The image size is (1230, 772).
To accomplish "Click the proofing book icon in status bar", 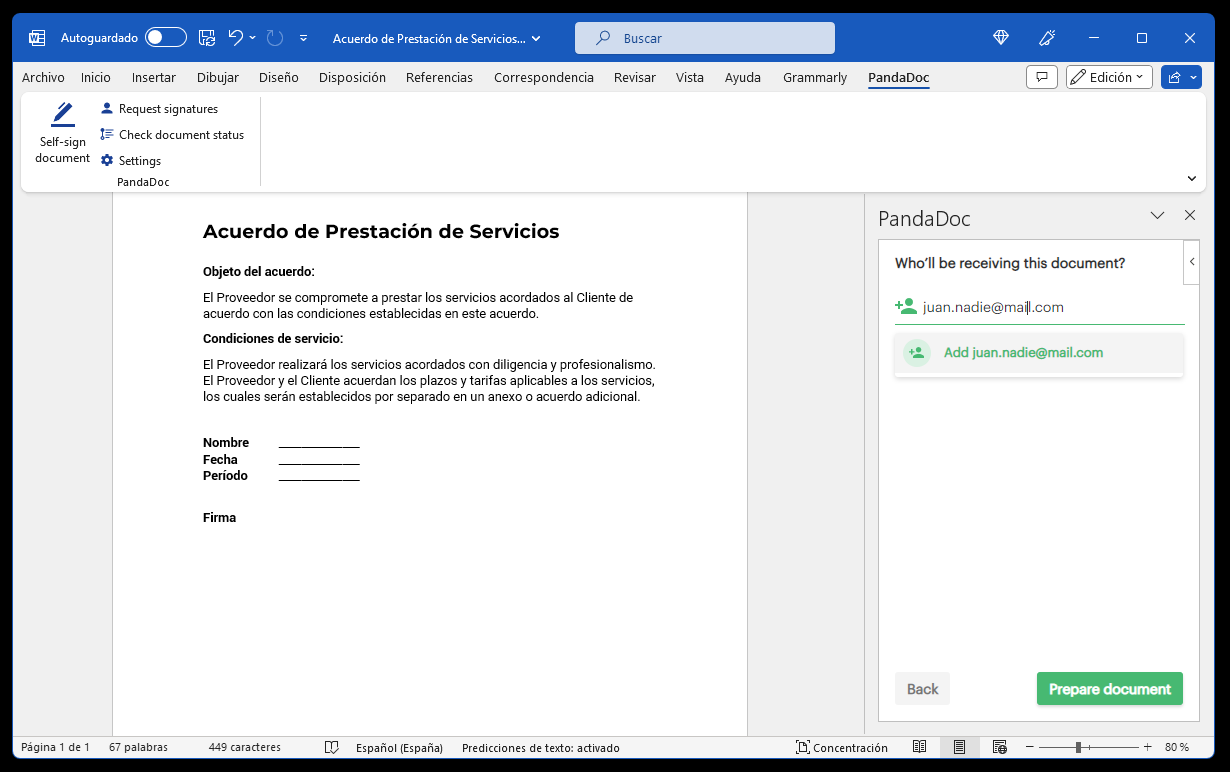I will tap(332, 747).
